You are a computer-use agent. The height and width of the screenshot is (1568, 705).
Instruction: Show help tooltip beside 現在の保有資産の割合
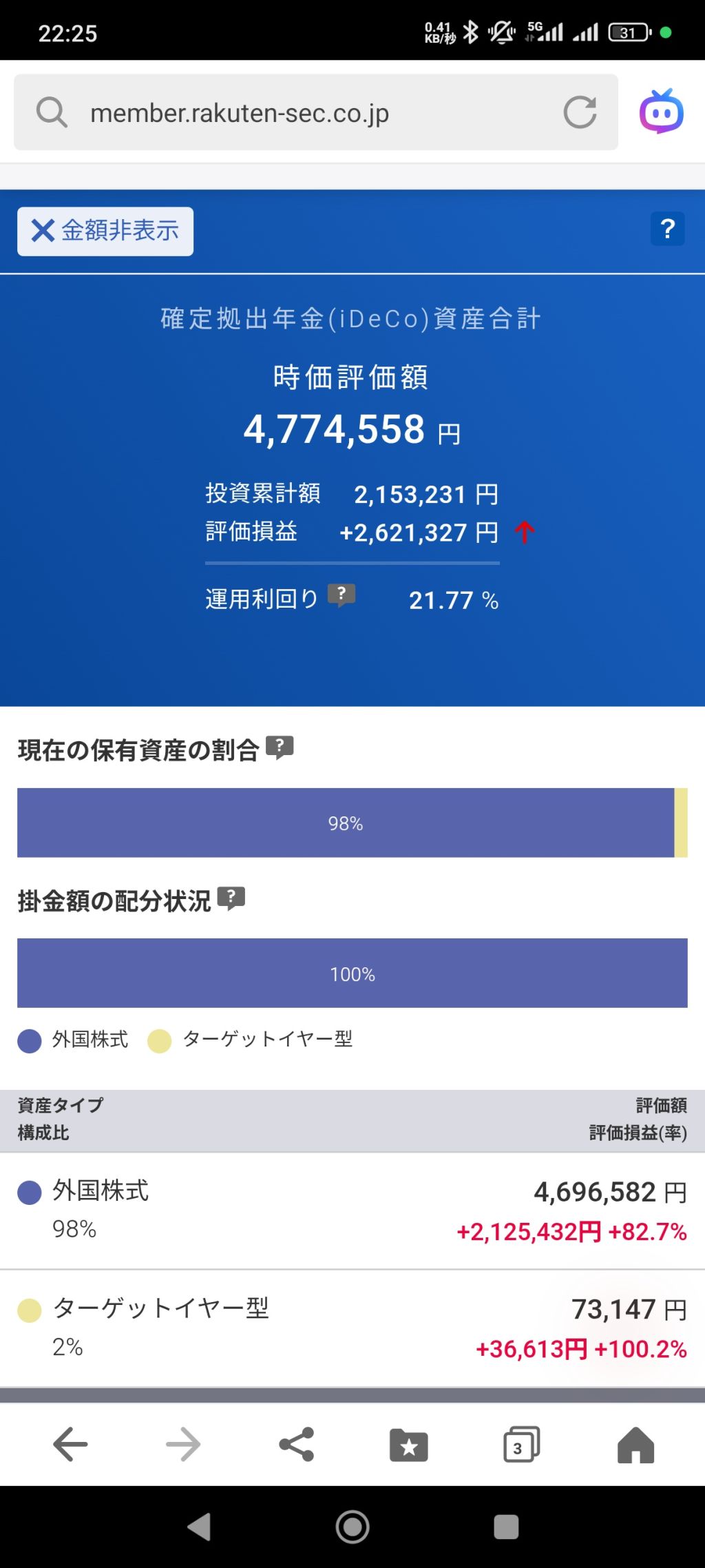pos(280,747)
